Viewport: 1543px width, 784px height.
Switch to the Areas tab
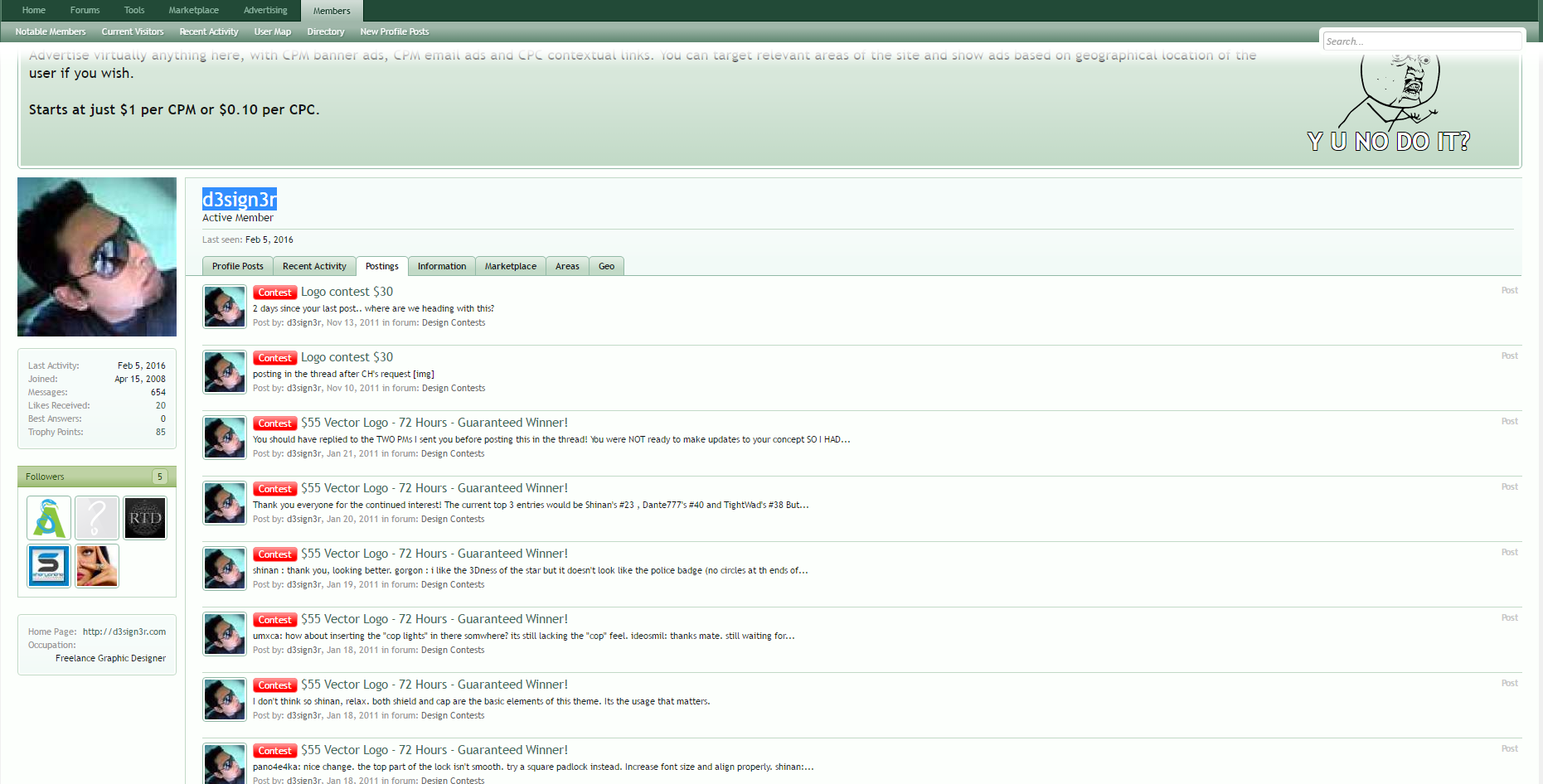click(x=567, y=266)
